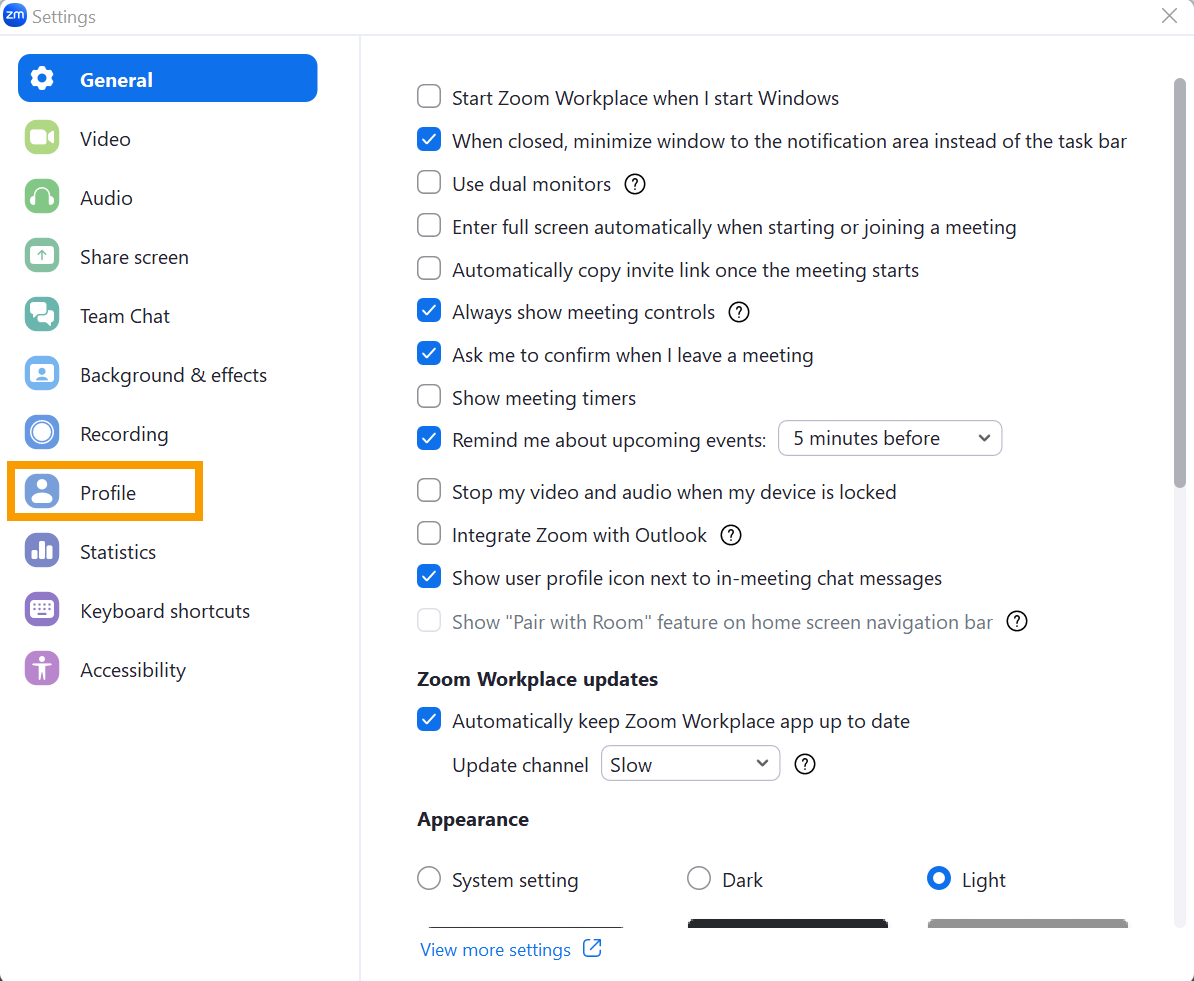1194x981 pixels.
Task: Click the Zoom Workplace updates heading
Action: pyautogui.click(x=538, y=679)
